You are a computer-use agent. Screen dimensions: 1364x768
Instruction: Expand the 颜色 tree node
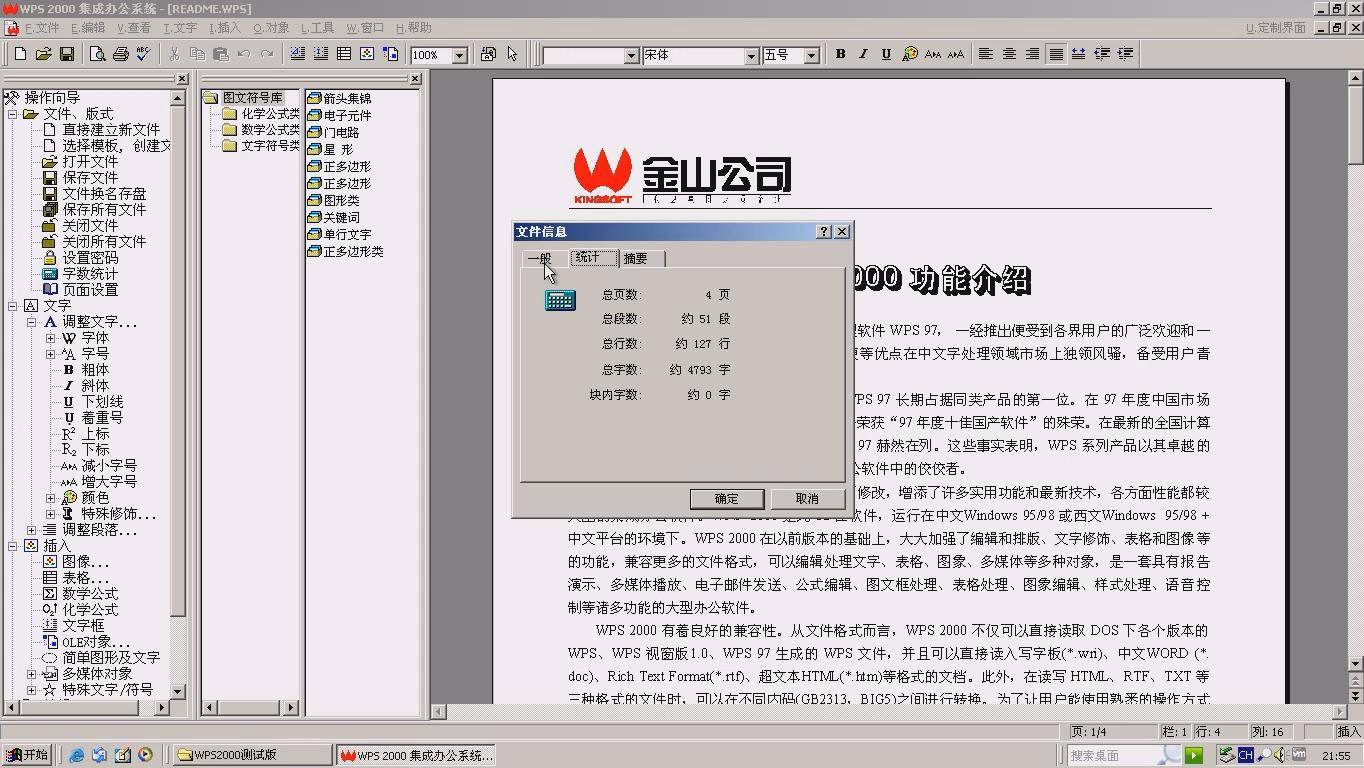50,498
